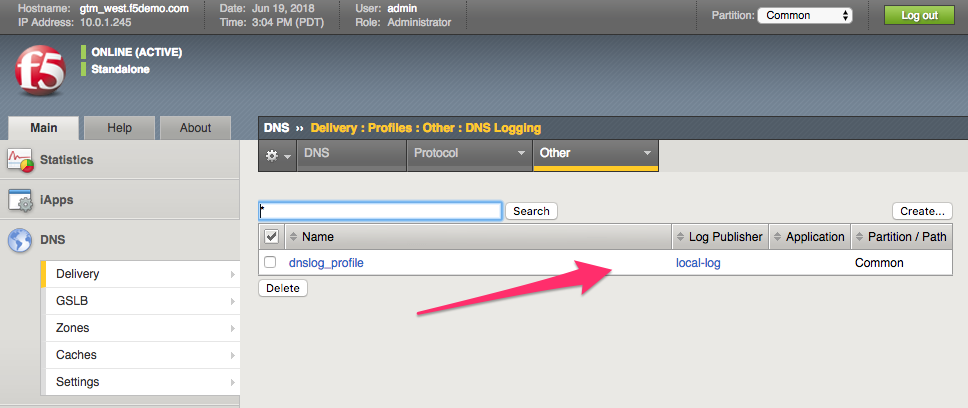Click the Log out button

pos(919,15)
